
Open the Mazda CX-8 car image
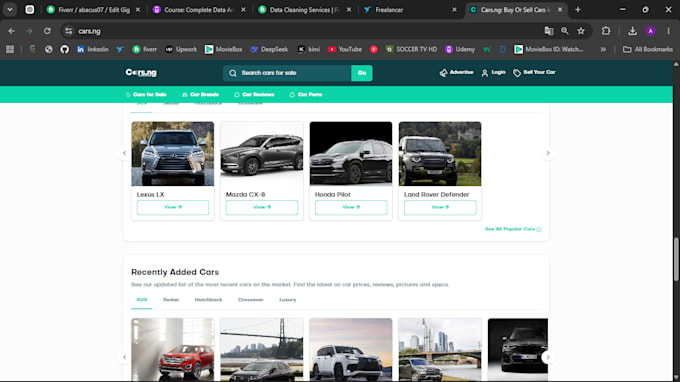click(x=262, y=154)
